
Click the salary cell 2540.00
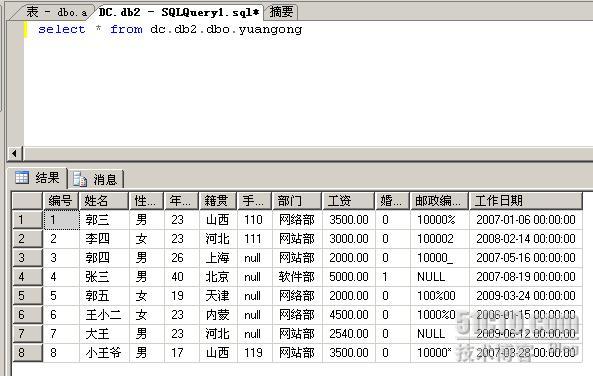[x=349, y=334]
